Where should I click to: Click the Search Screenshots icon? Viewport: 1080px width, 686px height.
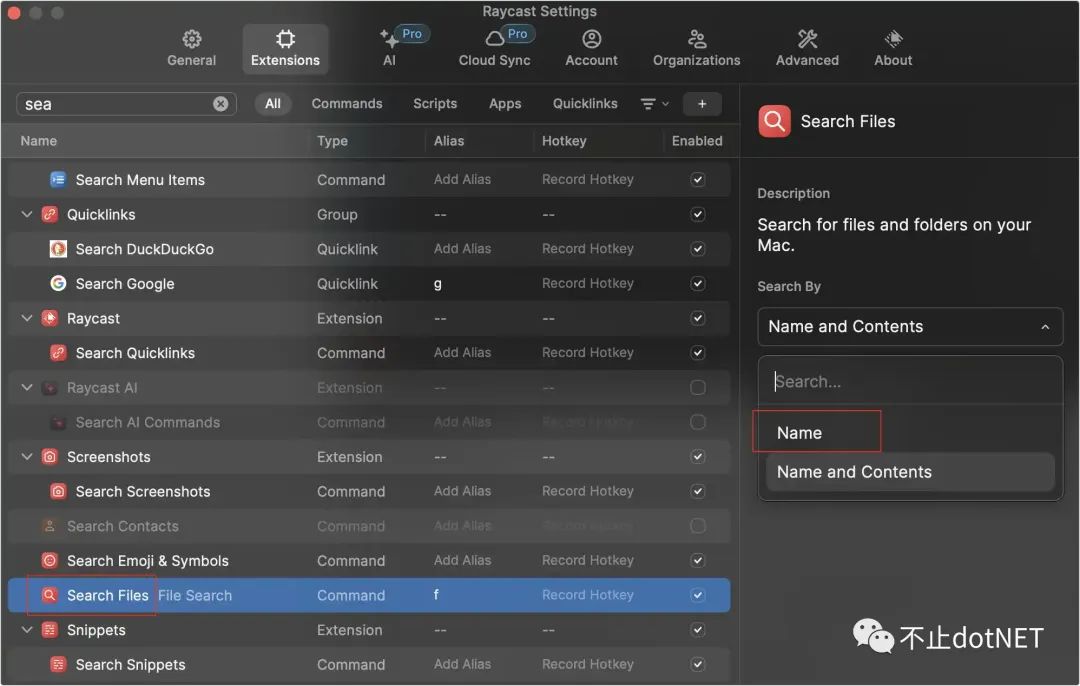pos(58,491)
